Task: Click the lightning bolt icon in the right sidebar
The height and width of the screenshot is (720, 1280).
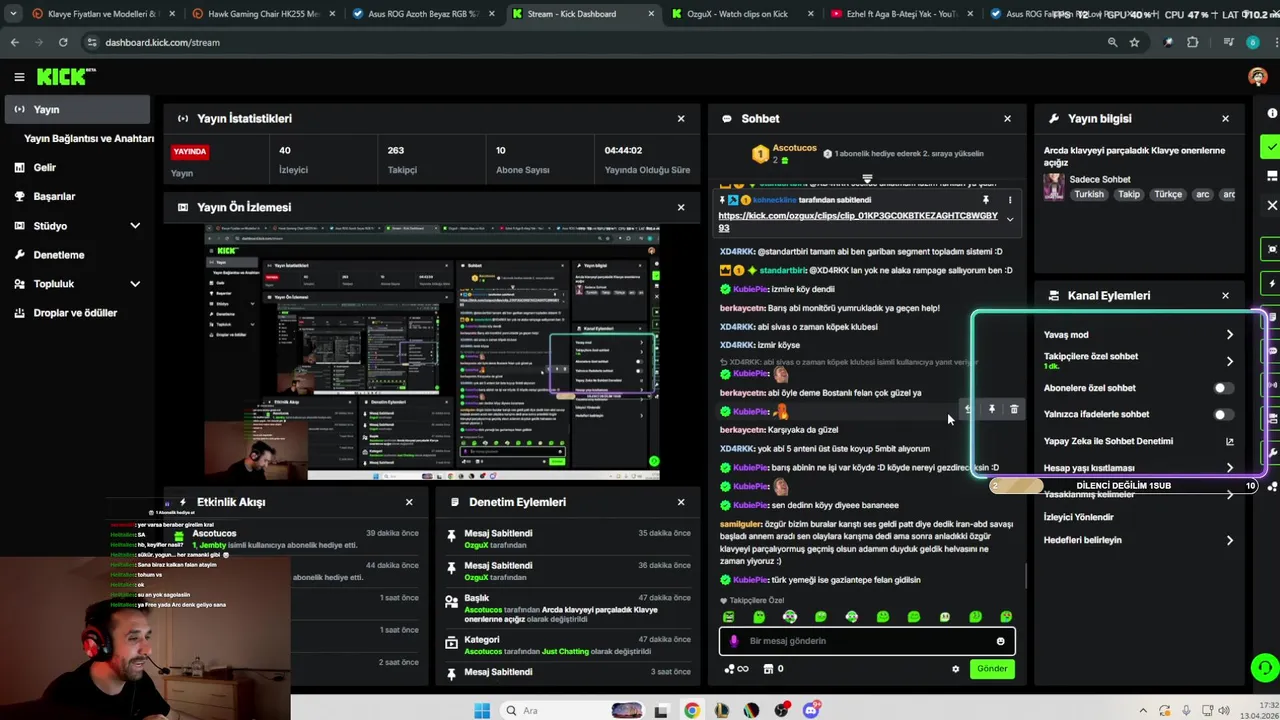Action: pos(1272,284)
